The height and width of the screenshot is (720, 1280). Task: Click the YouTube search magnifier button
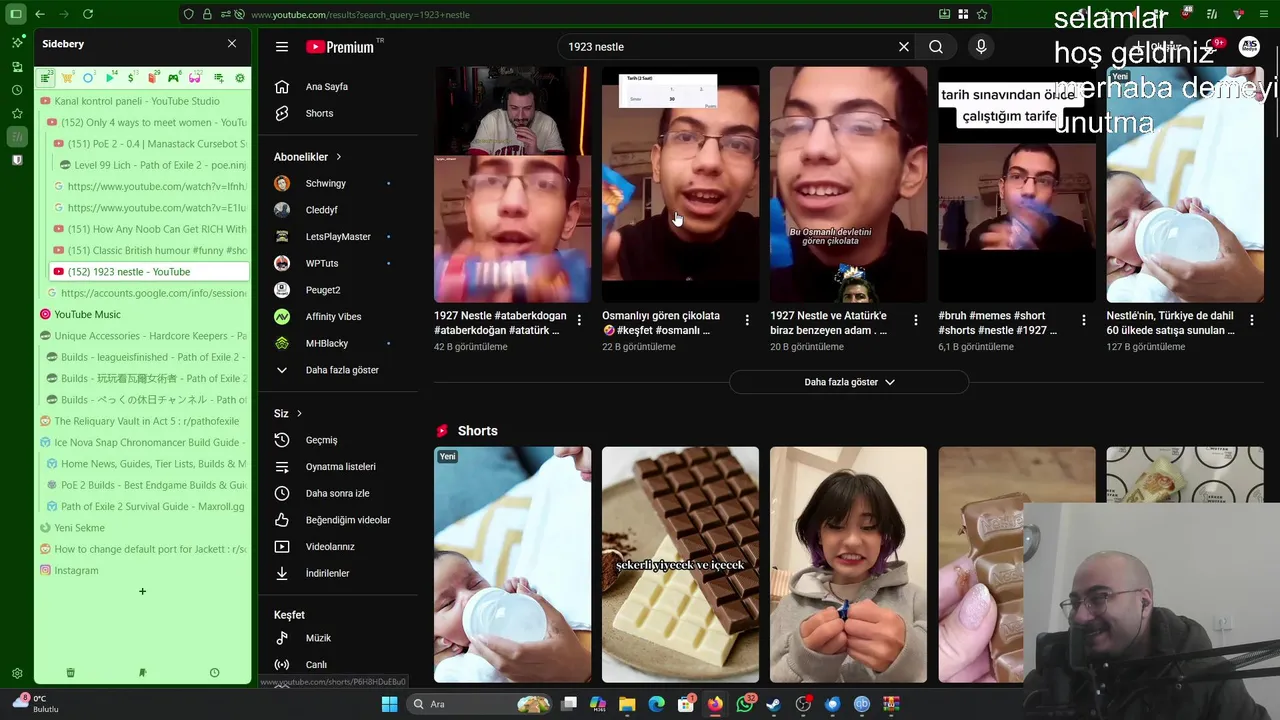tap(936, 47)
